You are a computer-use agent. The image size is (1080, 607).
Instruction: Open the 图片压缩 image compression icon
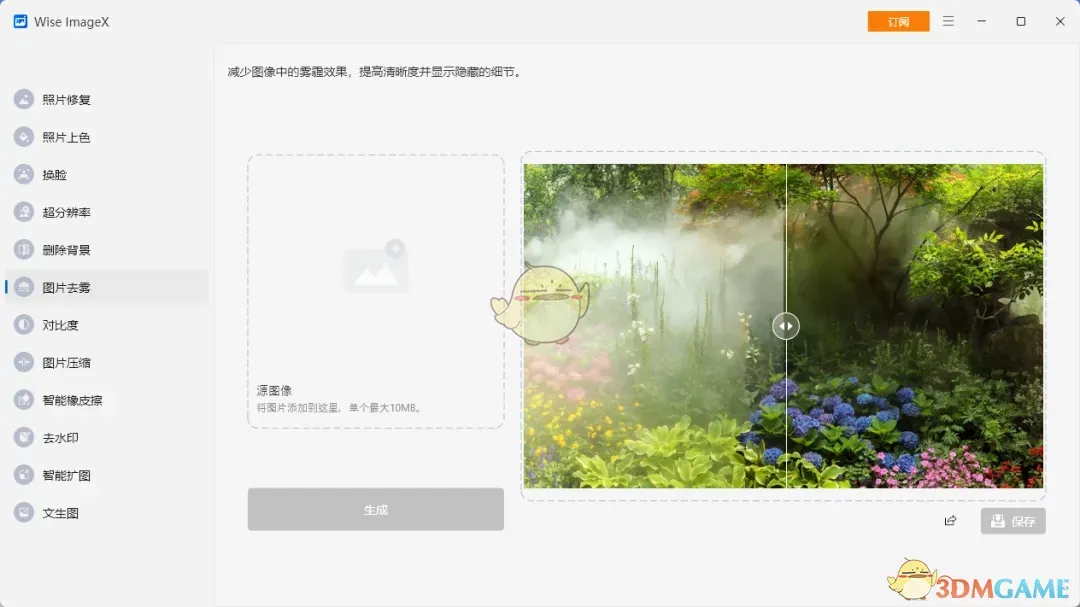tap(24, 362)
